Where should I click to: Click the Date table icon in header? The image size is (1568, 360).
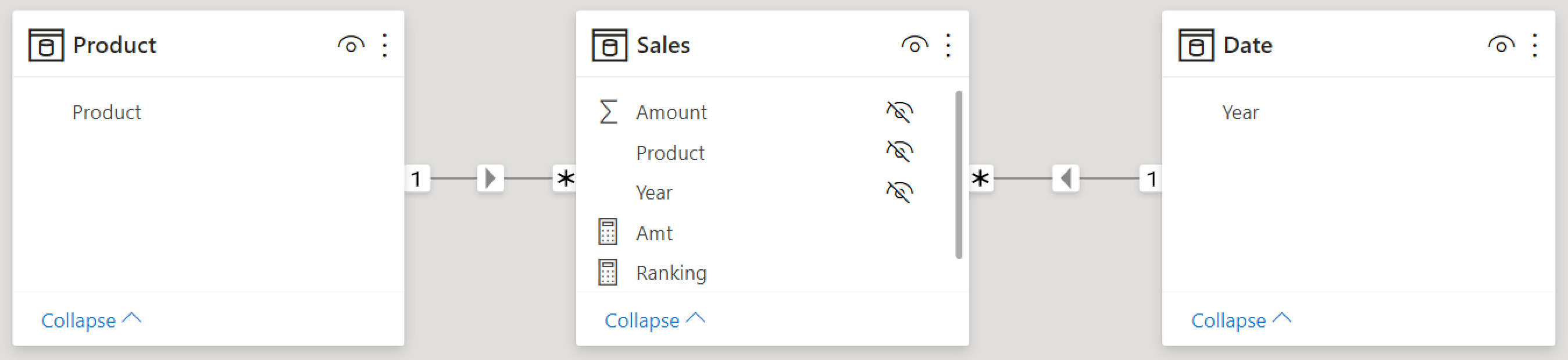coord(1196,45)
